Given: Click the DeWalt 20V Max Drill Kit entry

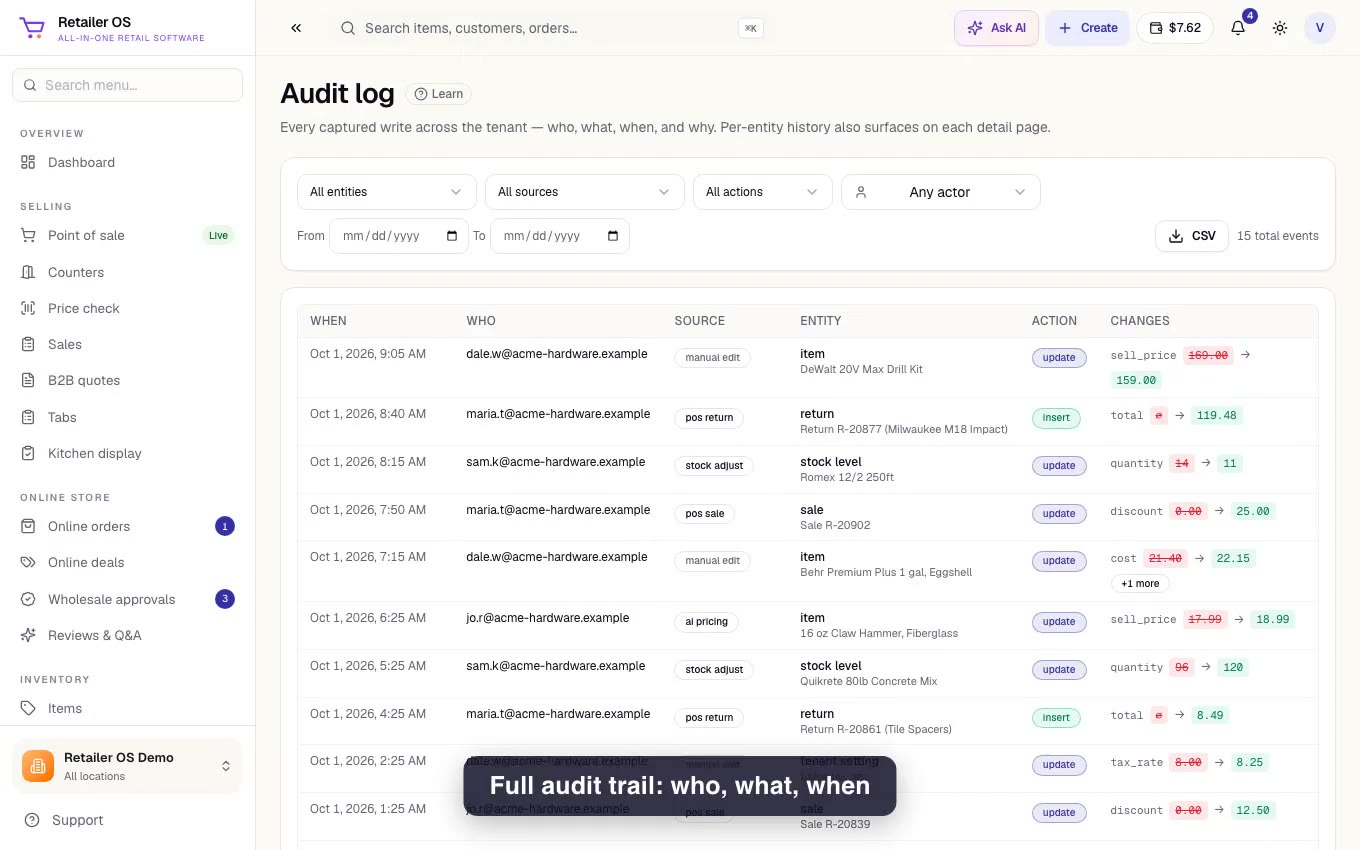Looking at the screenshot, I should pos(861,369).
